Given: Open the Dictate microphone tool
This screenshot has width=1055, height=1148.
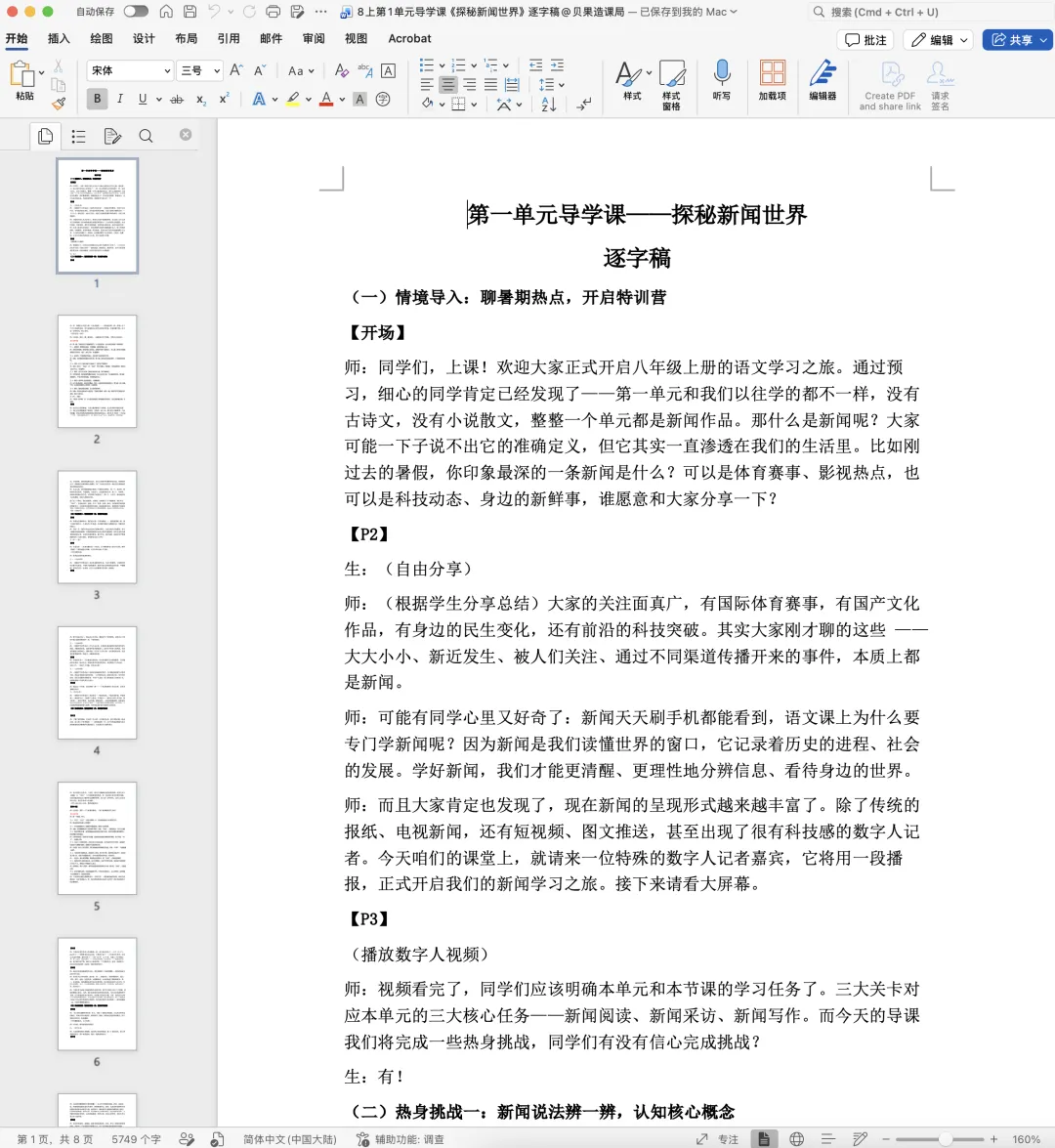Looking at the screenshot, I should tap(721, 80).
